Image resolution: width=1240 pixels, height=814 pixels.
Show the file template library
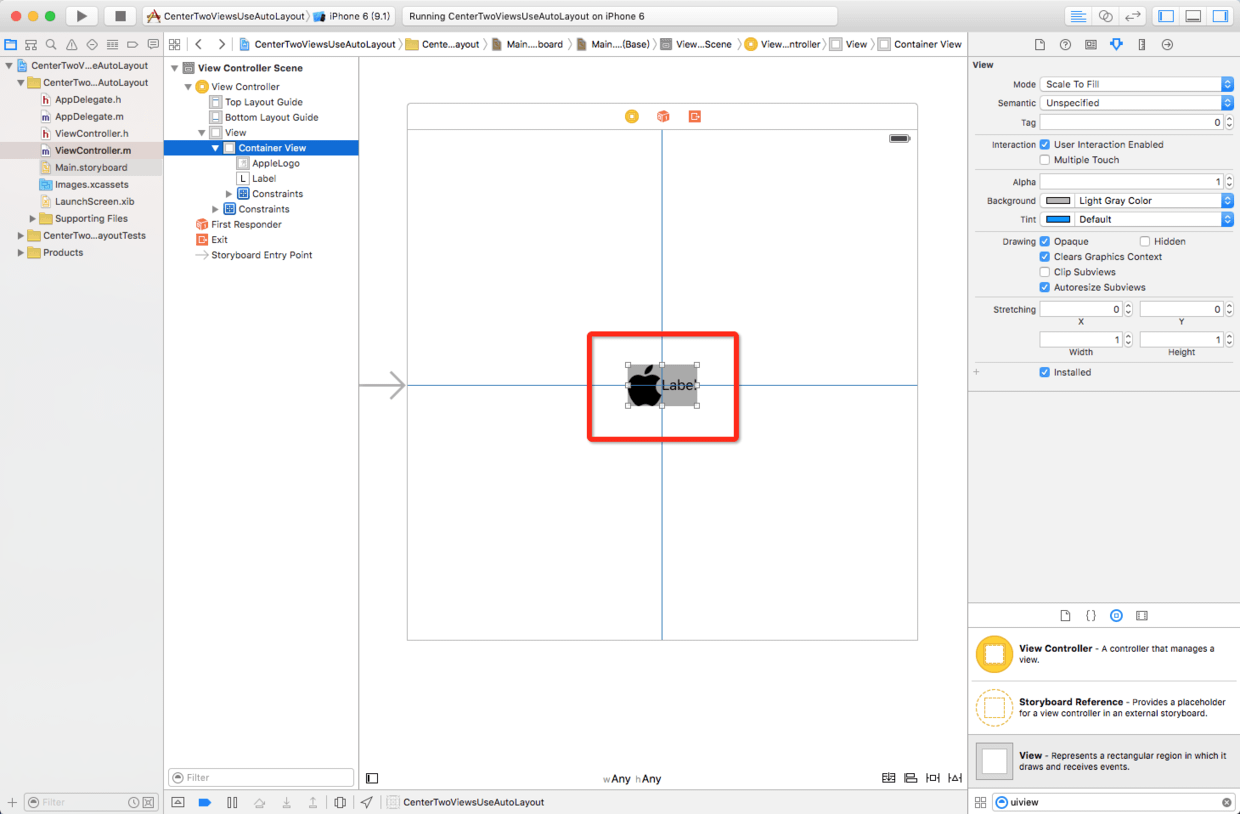[1065, 616]
